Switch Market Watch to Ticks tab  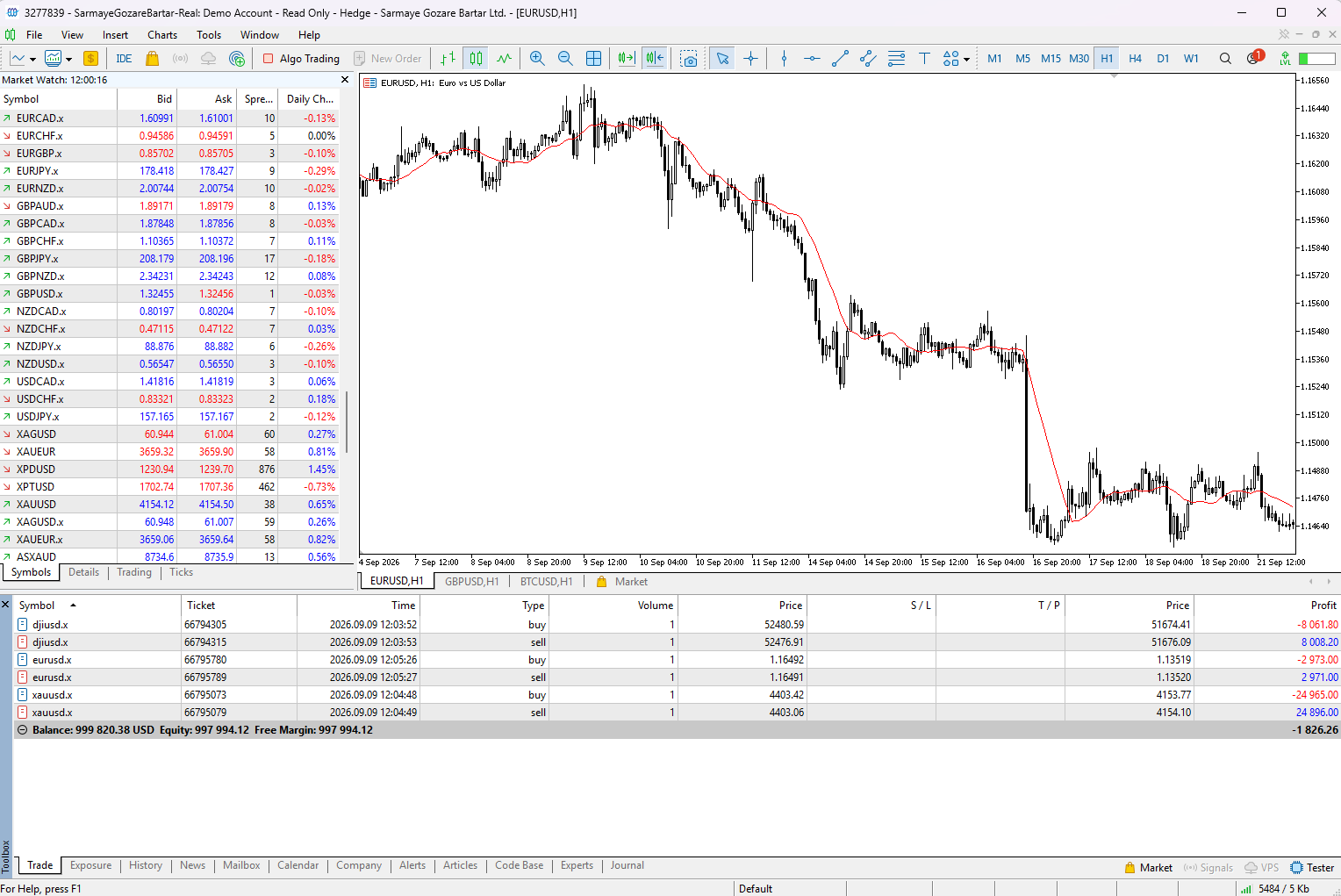tap(181, 572)
